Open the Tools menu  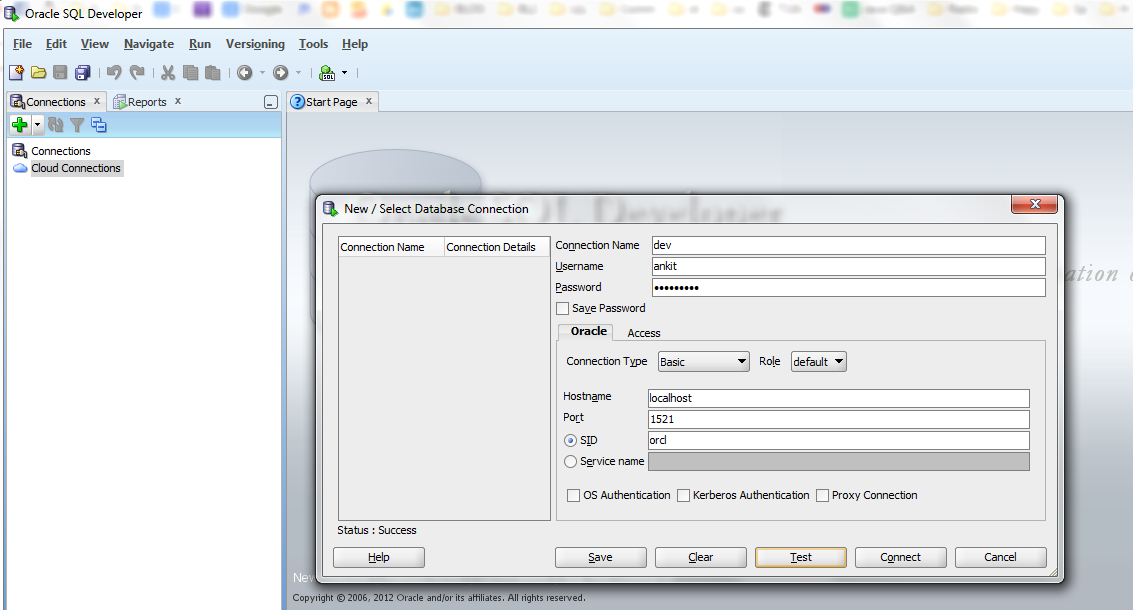coord(314,44)
